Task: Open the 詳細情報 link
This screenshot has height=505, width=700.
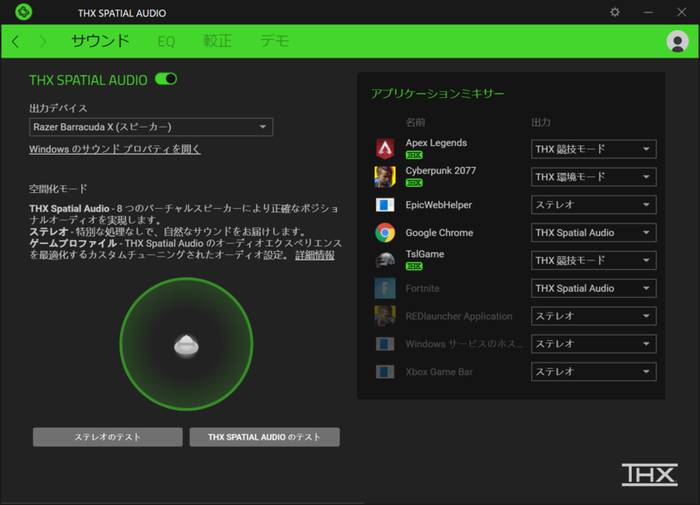Action: point(315,255)
